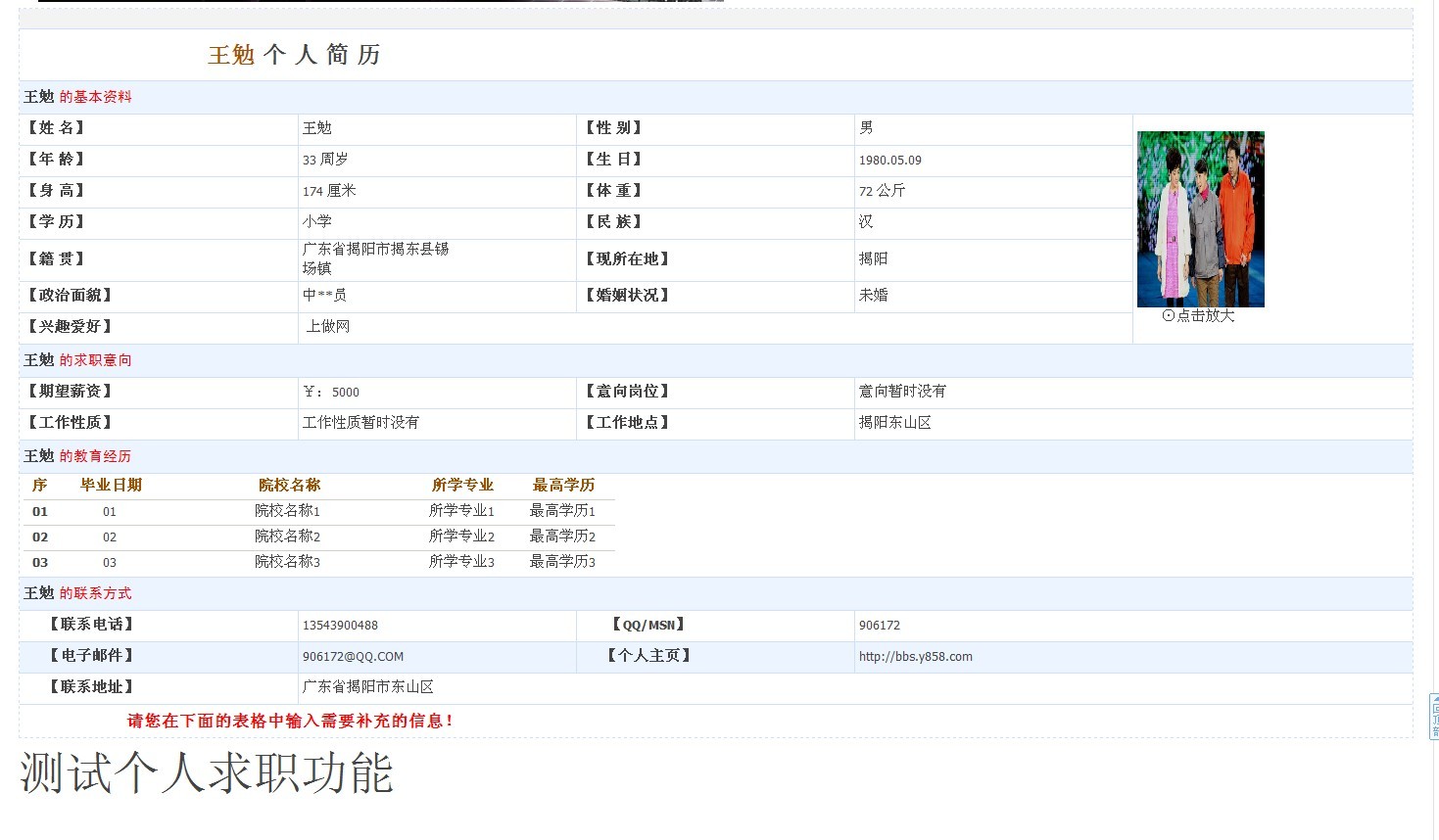Click the expected salary value 5000
This screenshot has width=1439, height=840.
coord(345,393)
